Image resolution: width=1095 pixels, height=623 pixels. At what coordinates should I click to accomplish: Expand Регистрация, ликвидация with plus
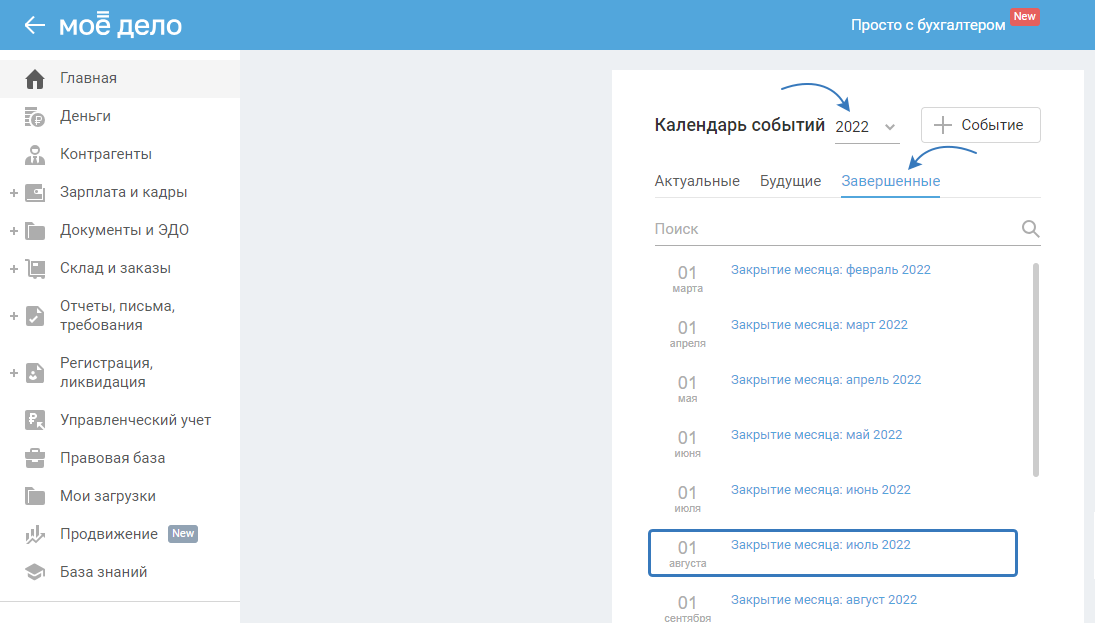[x=13, y=373]
